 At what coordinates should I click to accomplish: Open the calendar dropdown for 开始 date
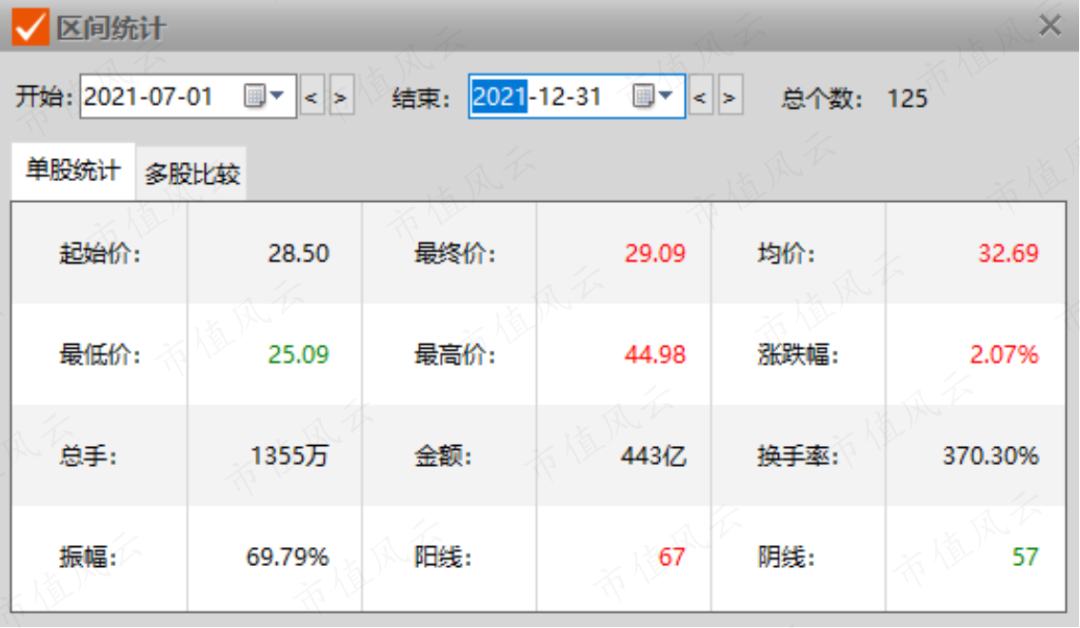coord(264,96)
